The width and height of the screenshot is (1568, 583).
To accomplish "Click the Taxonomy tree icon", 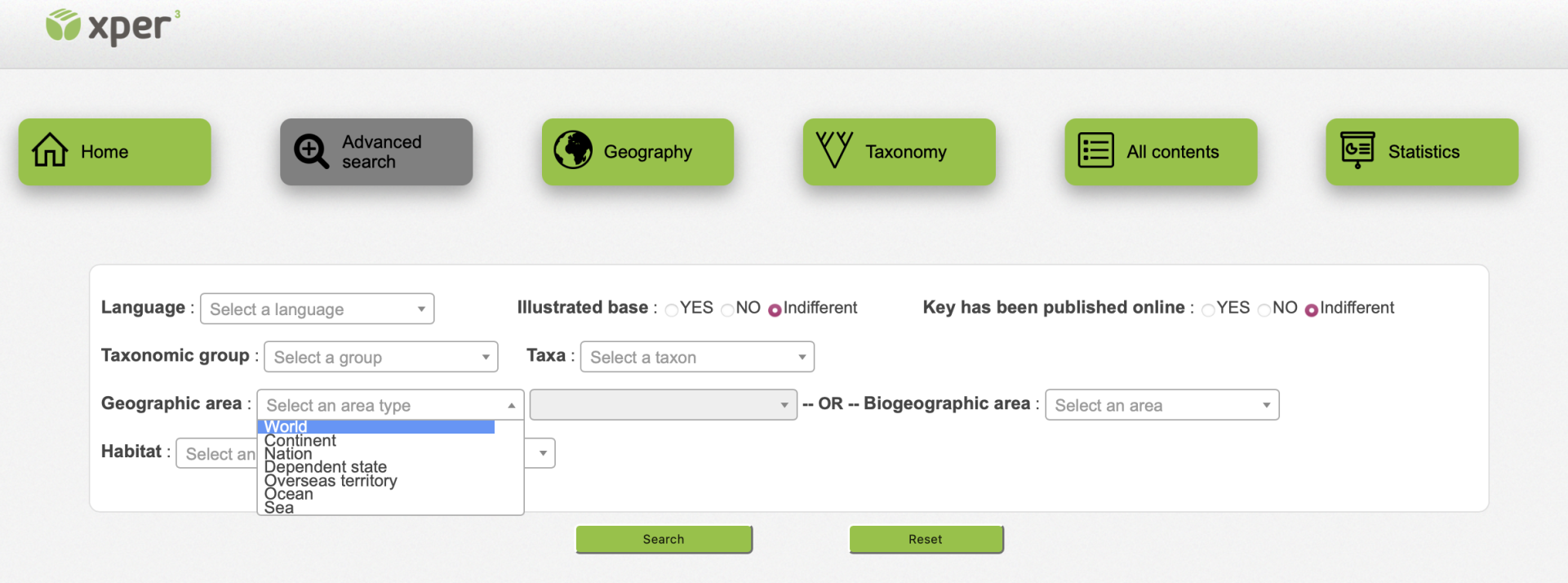I will [834, 150].
